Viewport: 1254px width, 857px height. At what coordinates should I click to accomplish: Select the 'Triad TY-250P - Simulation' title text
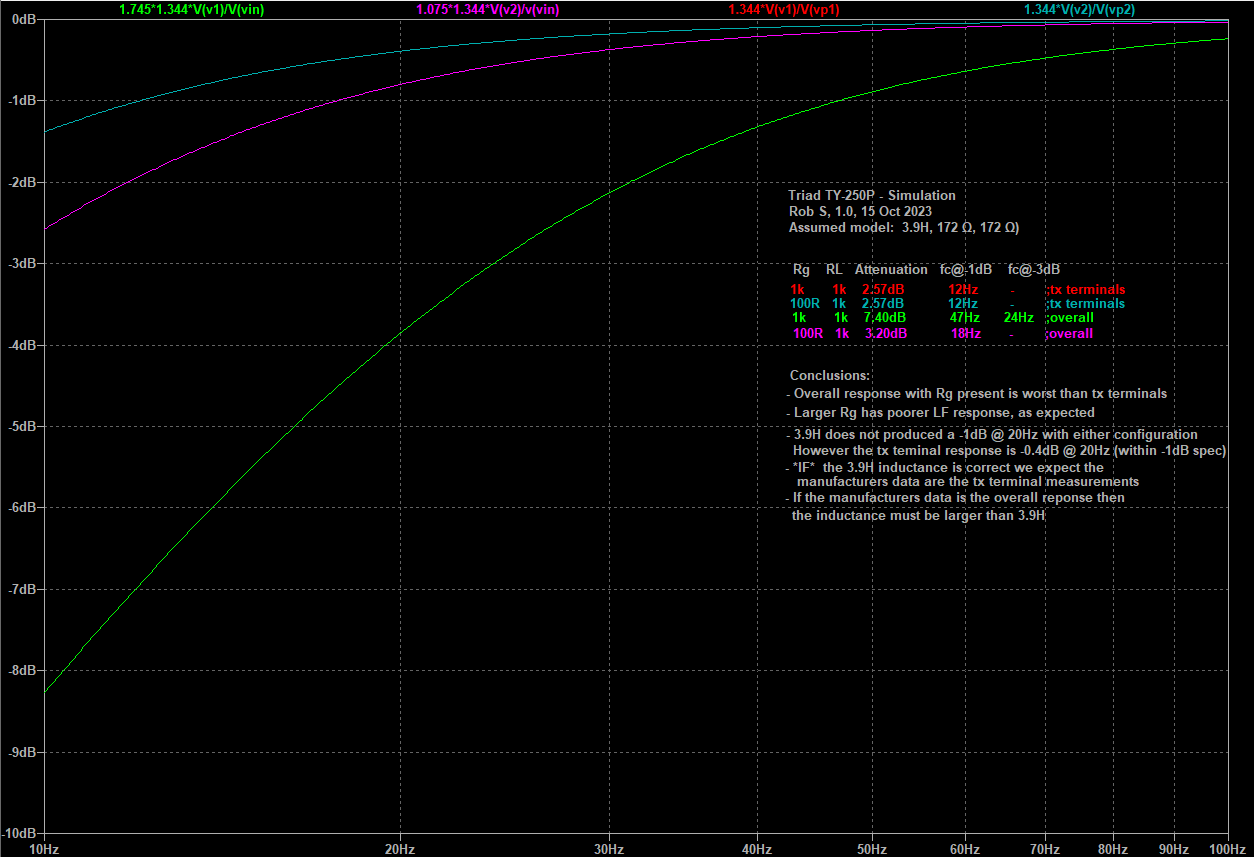pyautogui.click(x=872, y=196)
